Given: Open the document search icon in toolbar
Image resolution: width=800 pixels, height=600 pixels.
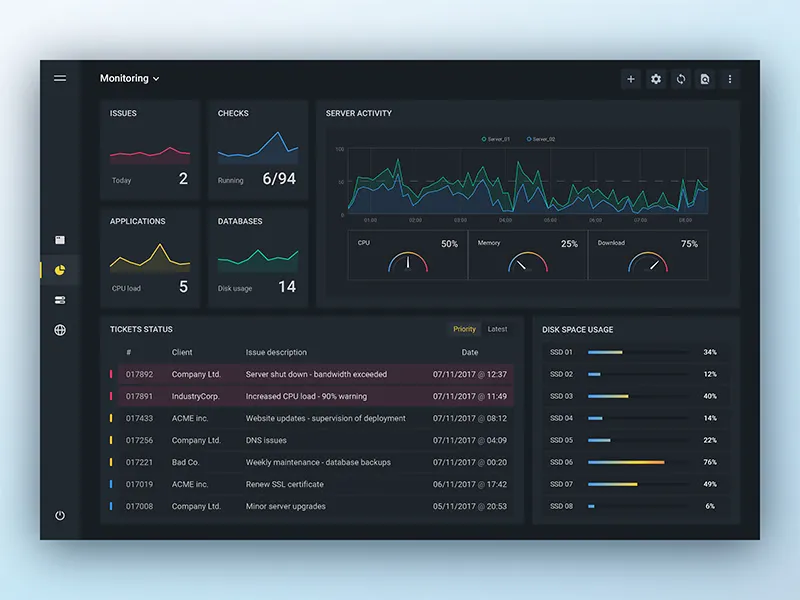Looking at the screenshot, I should (706, 78).
